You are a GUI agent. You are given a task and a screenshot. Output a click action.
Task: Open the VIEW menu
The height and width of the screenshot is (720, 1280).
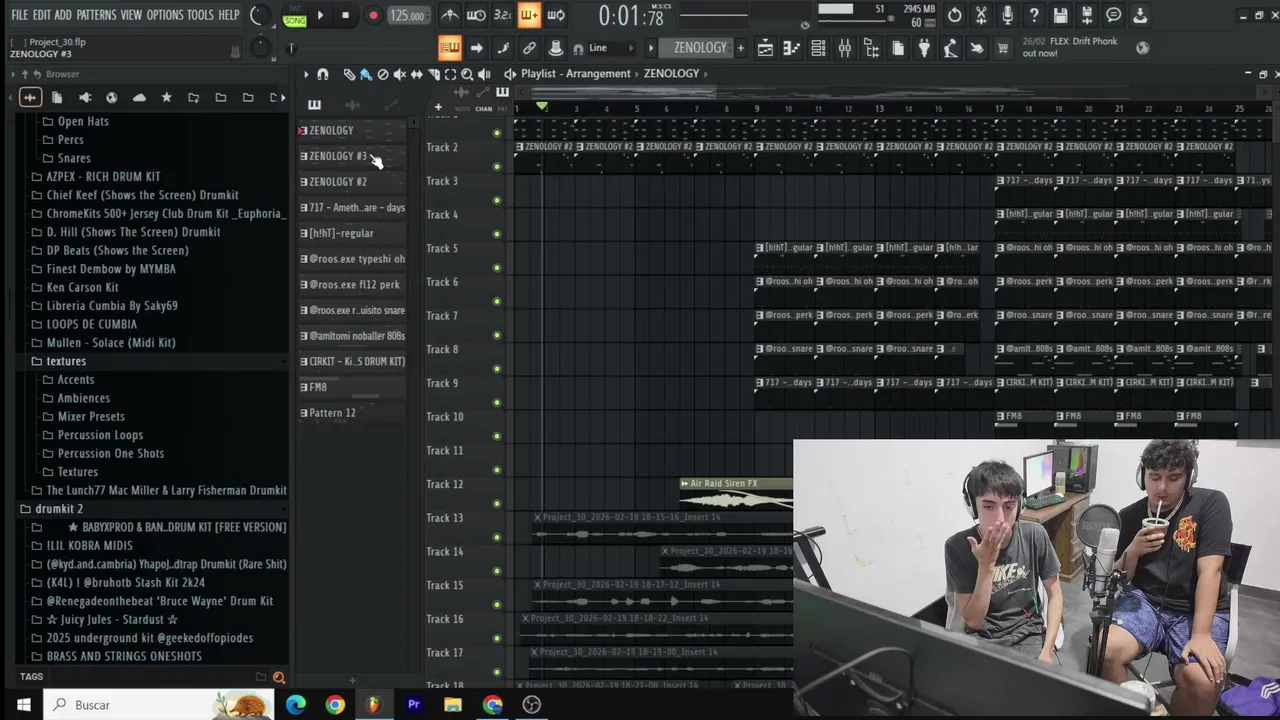(x=131, y=15)
